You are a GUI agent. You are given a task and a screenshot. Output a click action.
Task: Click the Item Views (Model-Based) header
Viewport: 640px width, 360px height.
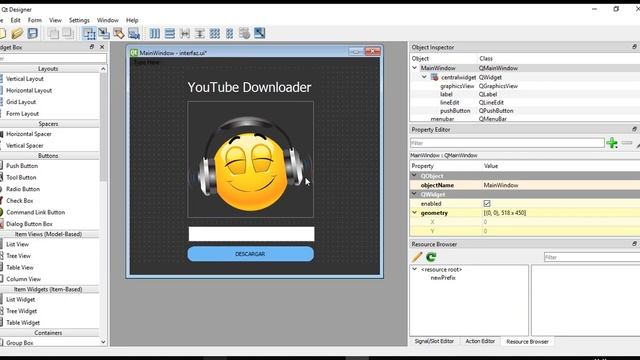point(48,234)
